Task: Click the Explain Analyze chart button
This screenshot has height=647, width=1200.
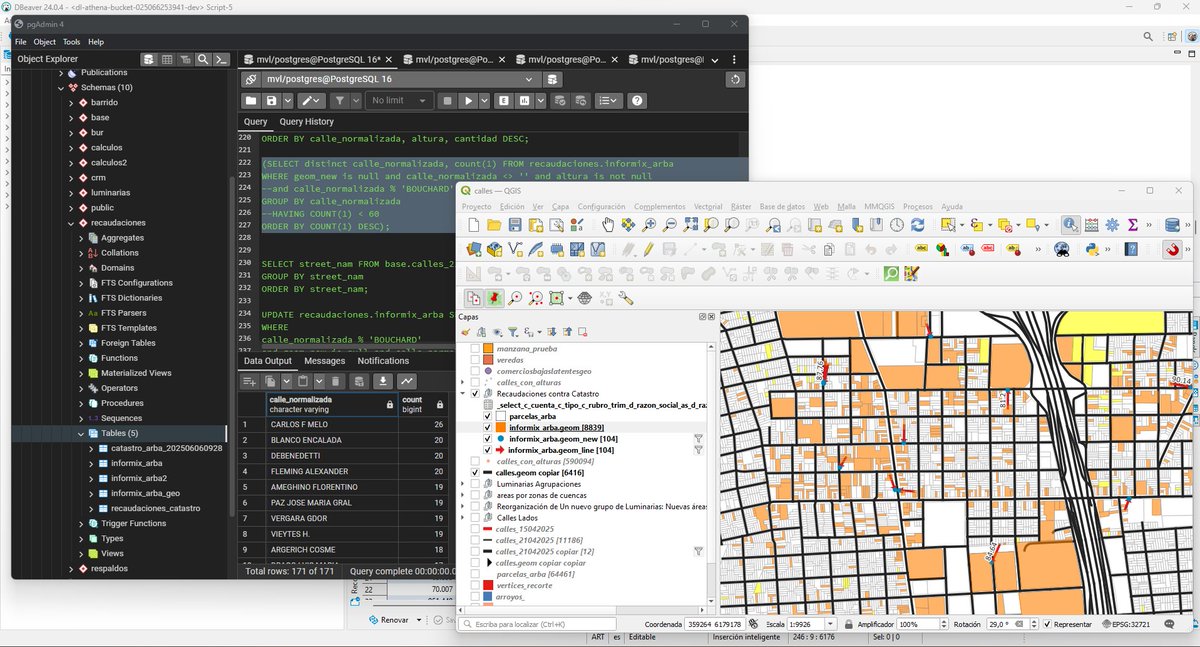Action: (525, 101)
